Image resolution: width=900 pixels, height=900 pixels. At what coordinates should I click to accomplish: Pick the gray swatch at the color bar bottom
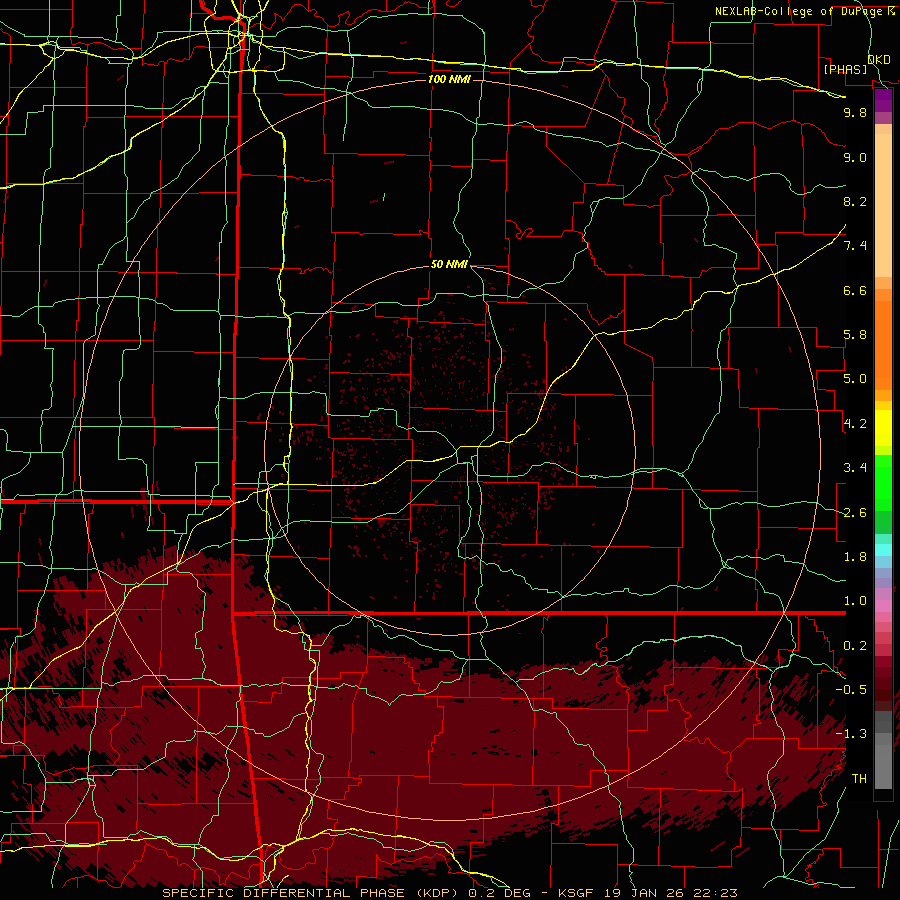[x=883, y=767]
